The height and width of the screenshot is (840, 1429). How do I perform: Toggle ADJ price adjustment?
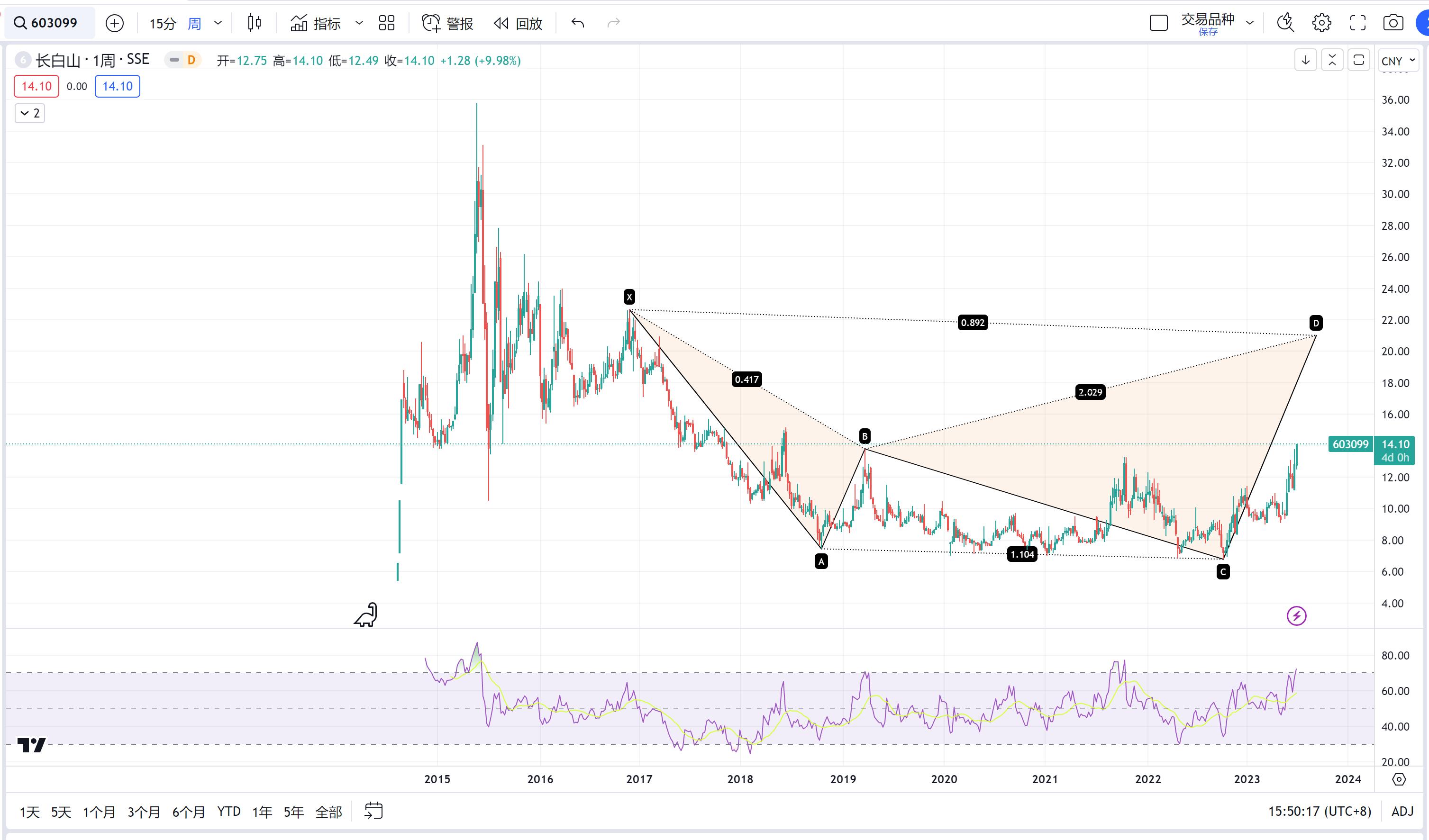point(1402,812)
